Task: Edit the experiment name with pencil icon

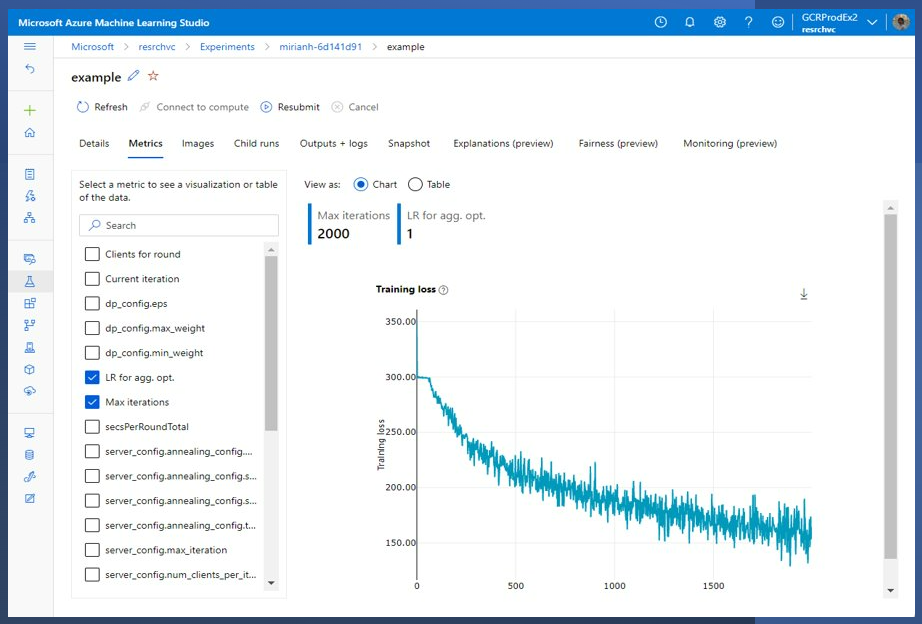Action: point(135,77)
